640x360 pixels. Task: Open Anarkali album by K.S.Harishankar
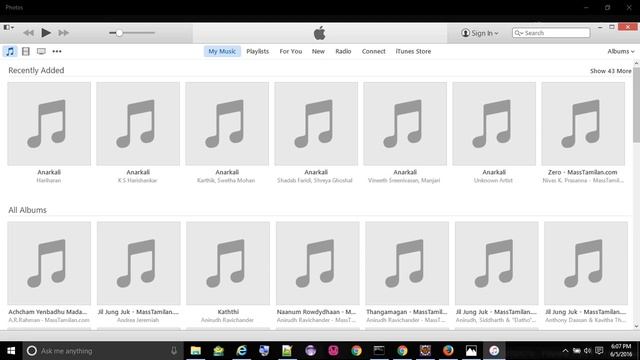click(x=138, y=124)
